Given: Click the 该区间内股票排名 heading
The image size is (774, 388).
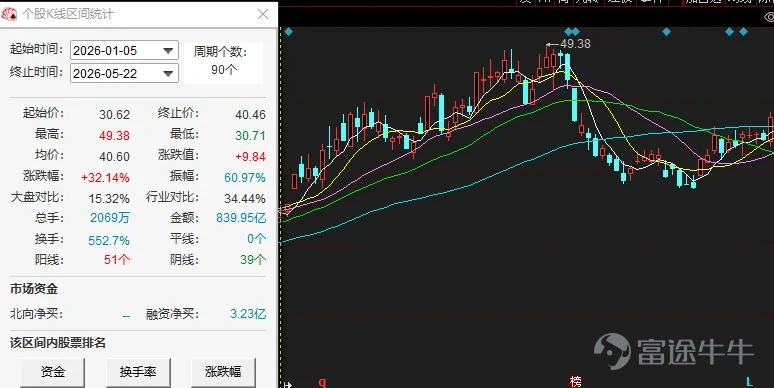Looking at the screenshot, I should pos(58,343).
